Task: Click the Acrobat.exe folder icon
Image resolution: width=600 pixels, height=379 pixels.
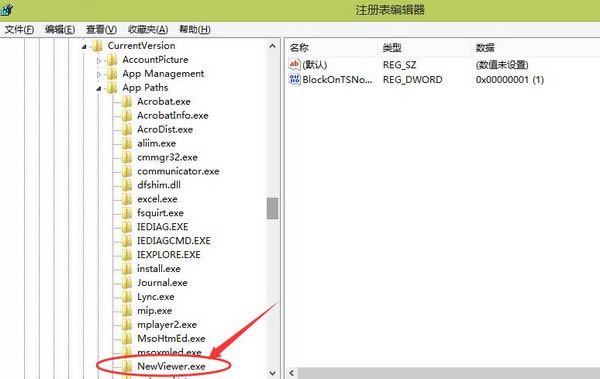Action: pos(127,102)
